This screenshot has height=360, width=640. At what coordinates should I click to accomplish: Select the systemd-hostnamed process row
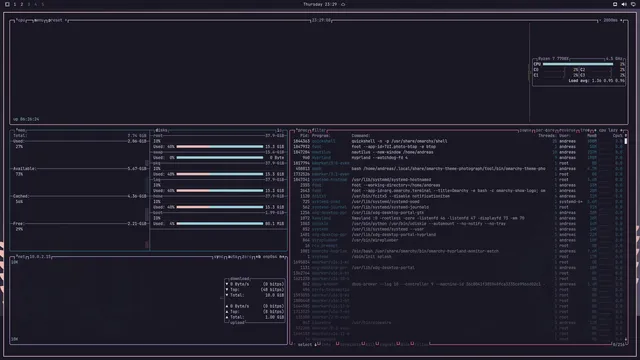[x=458, y=180]
